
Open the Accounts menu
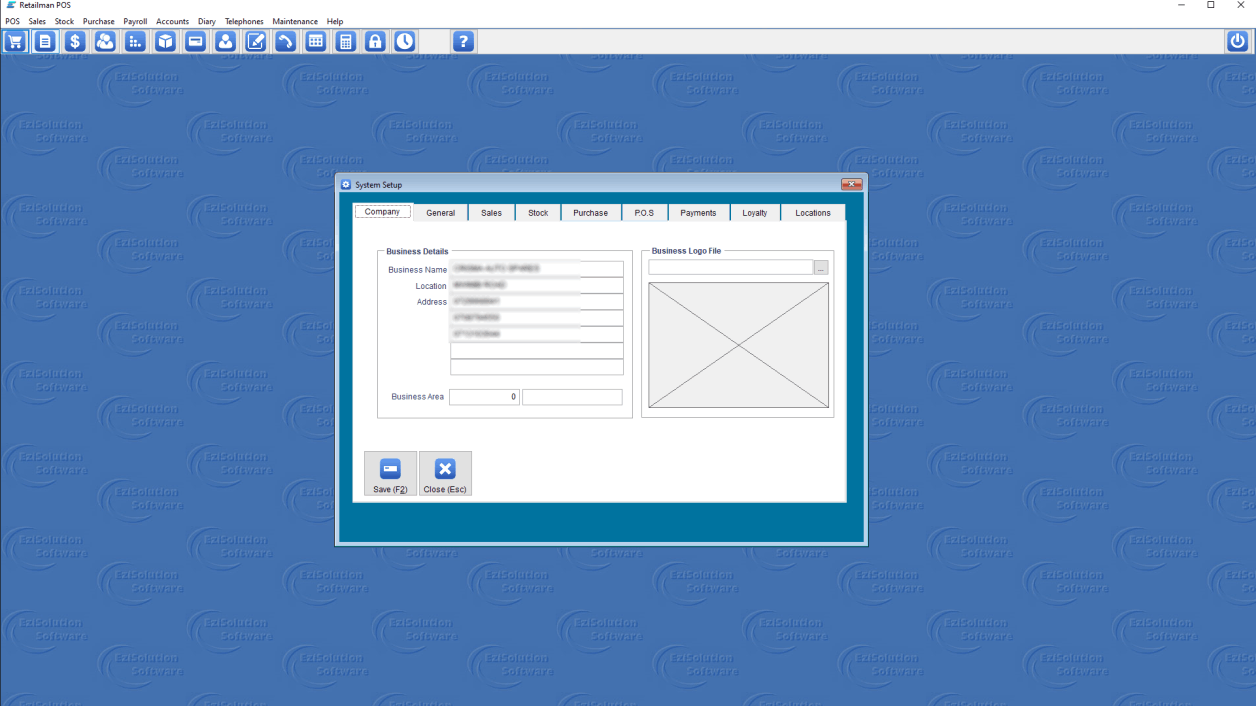(x=172, y=21)
